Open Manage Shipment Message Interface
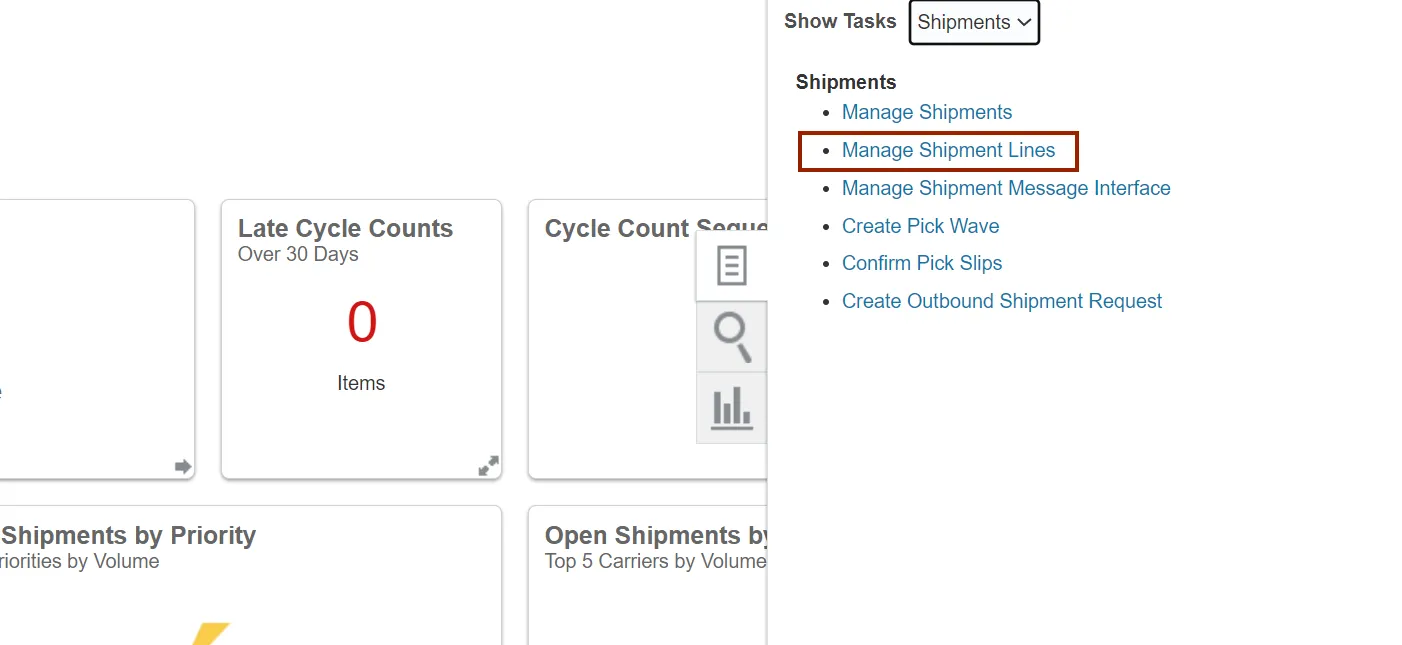The image size is (1402, 645). pyautogui.click(x=1006, y=188)
